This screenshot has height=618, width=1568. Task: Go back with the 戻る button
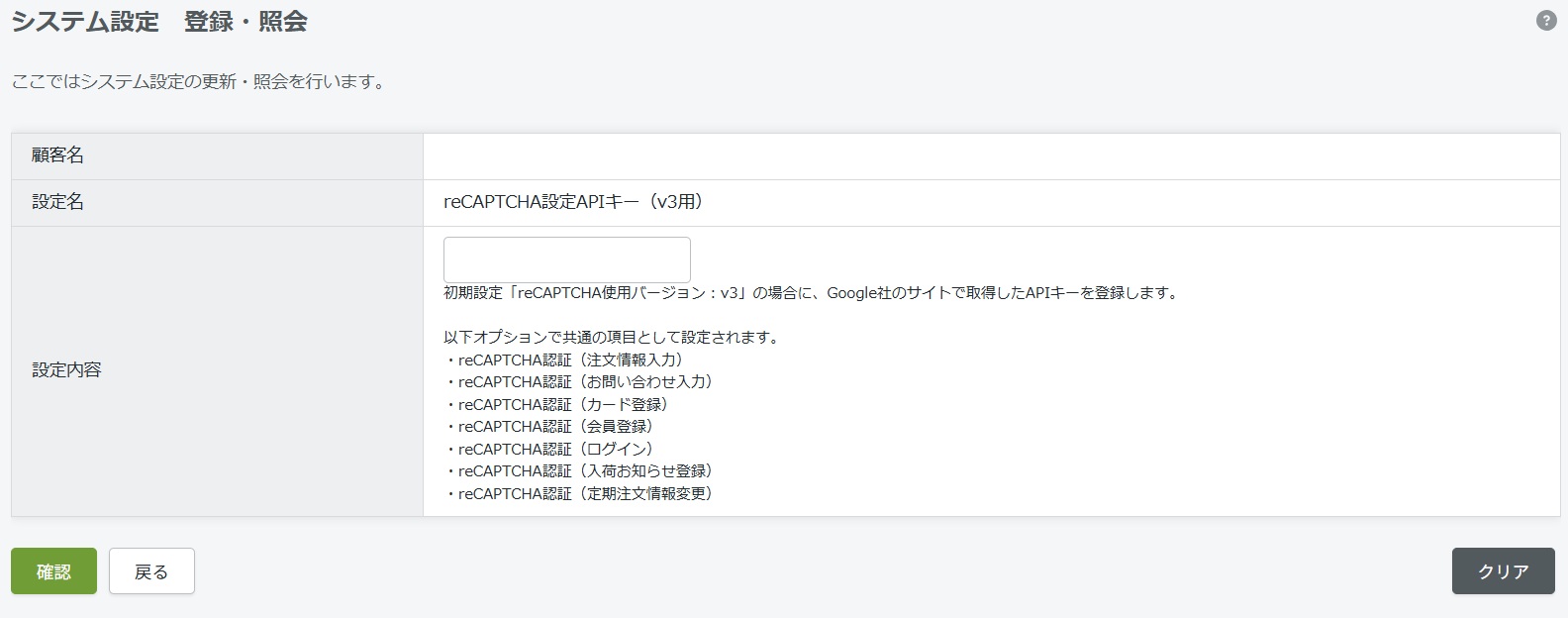point(151,571)
